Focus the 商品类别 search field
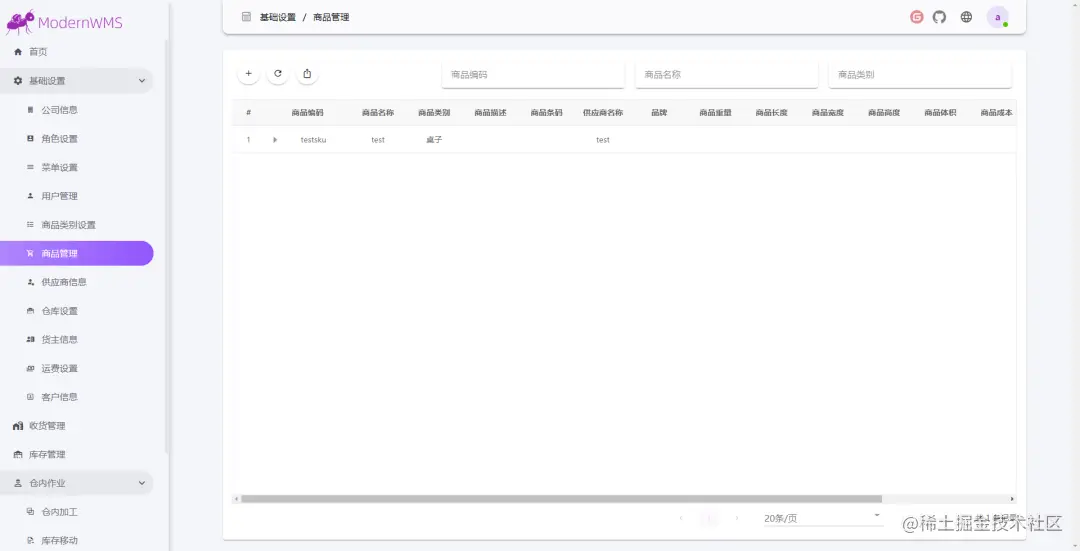This screenshot has width=1080, height=551. pos(920,74)
